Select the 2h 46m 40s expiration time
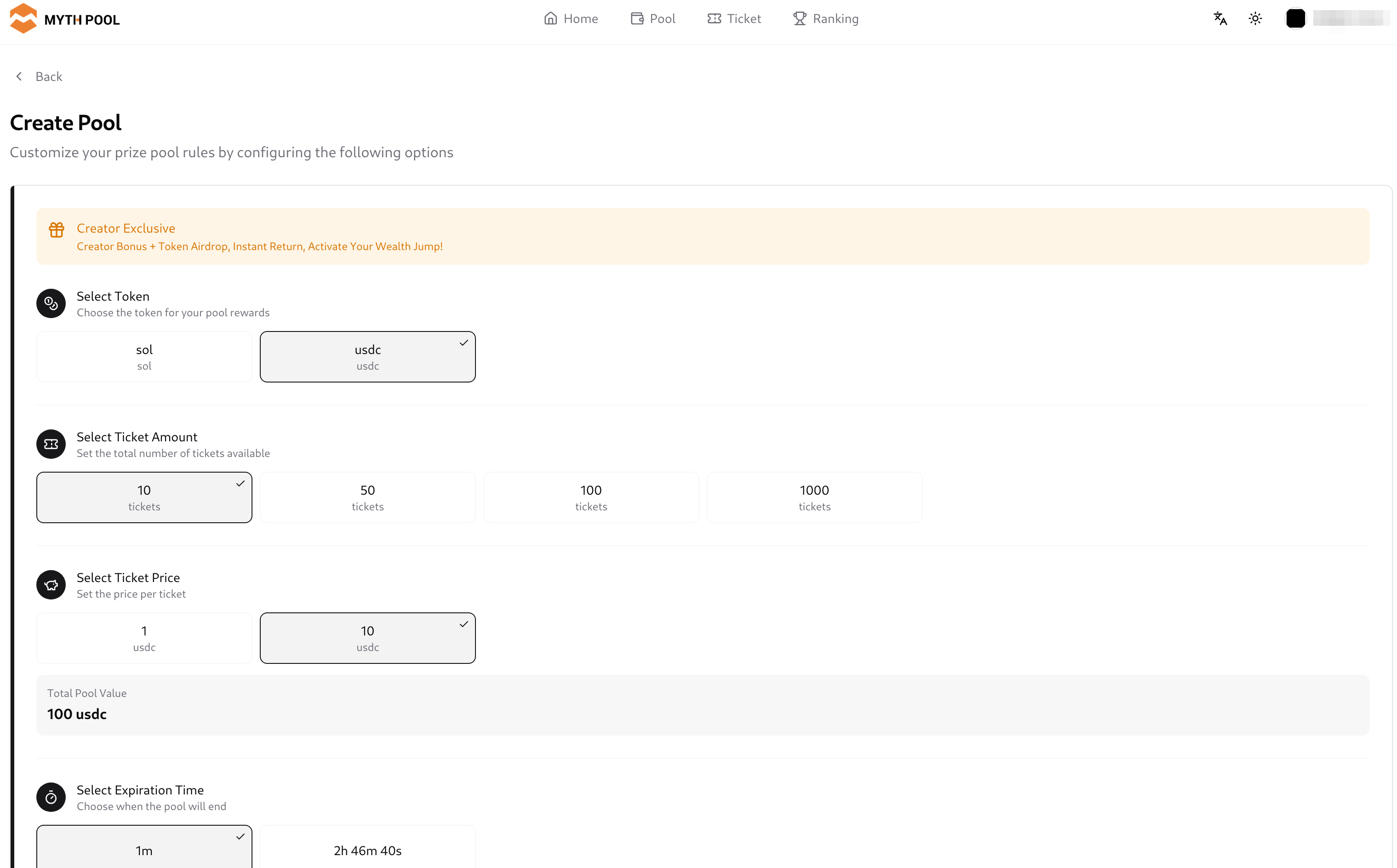This screenshot has width=1397, height=868. coord(367,847)
